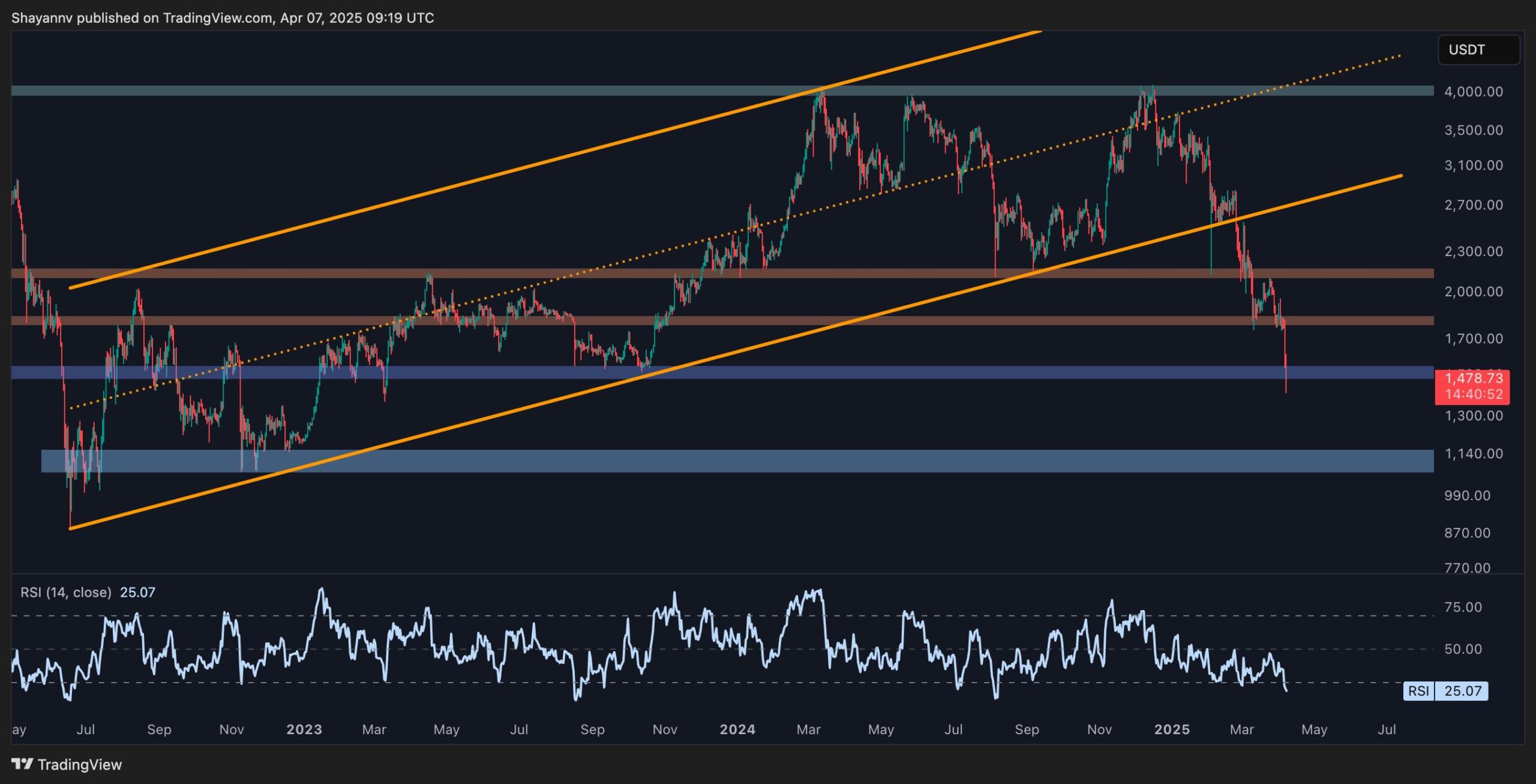The height and width of the screenshot is (784, 1536).
Task: Select the RSI (14, close) indicator legend
Action: (66, 593)
